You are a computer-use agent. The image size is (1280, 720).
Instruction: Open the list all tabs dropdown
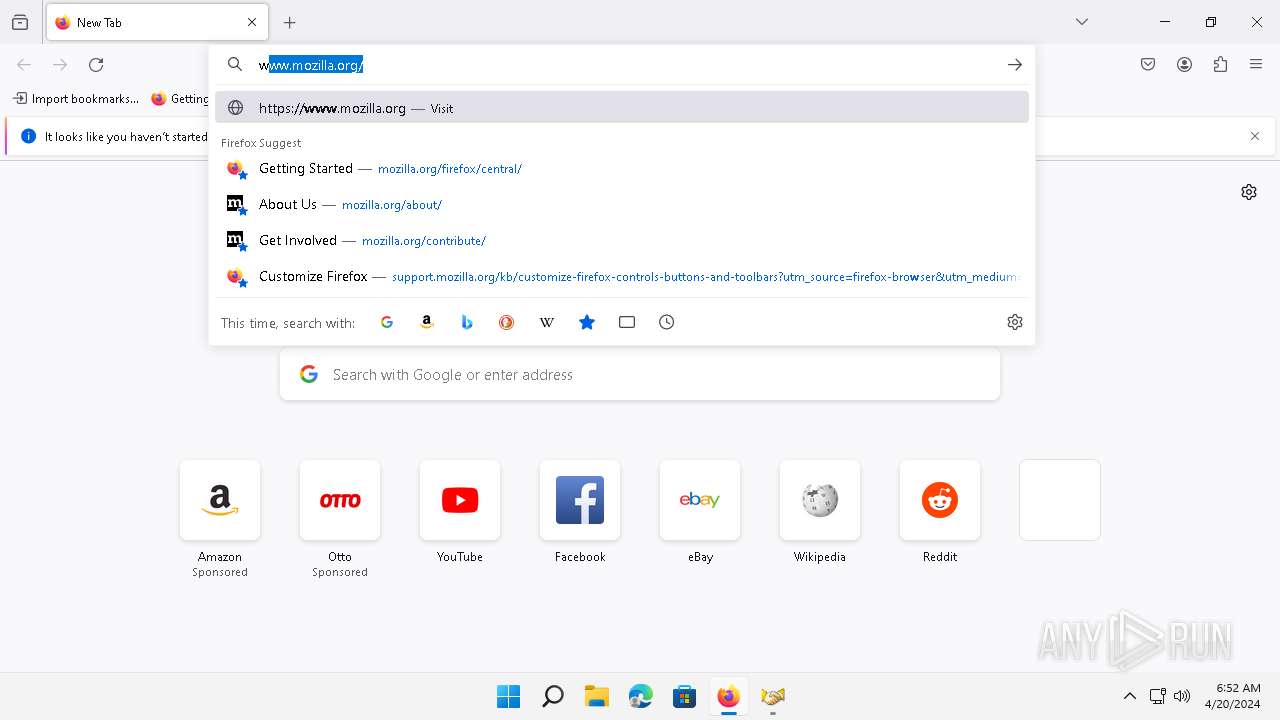[x=1082, y=22]
